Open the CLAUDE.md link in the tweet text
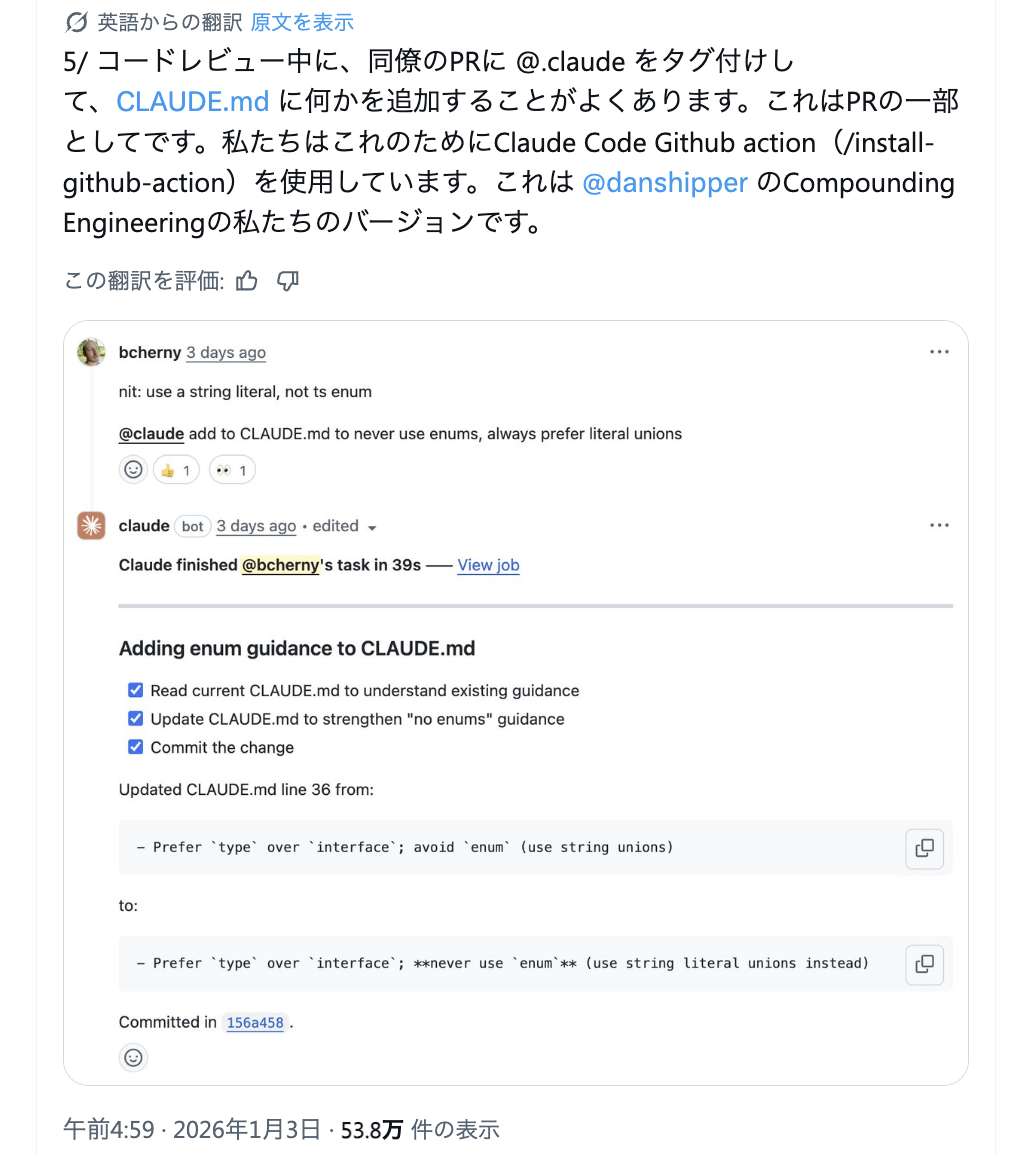Screen dimensions: 1020x1156 192,102
